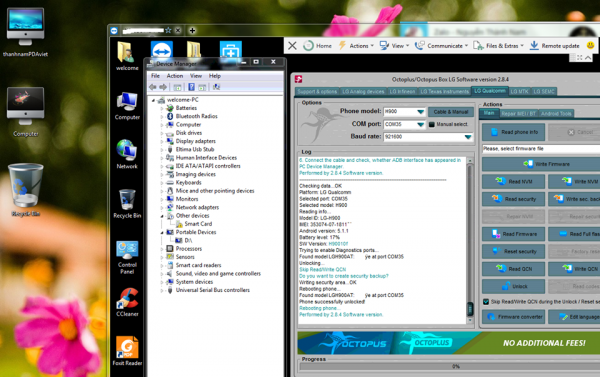This screenshot has height=377, width=600.
Task: Click favorite star on TeamViewer session tab
Action: click(168, 30)
